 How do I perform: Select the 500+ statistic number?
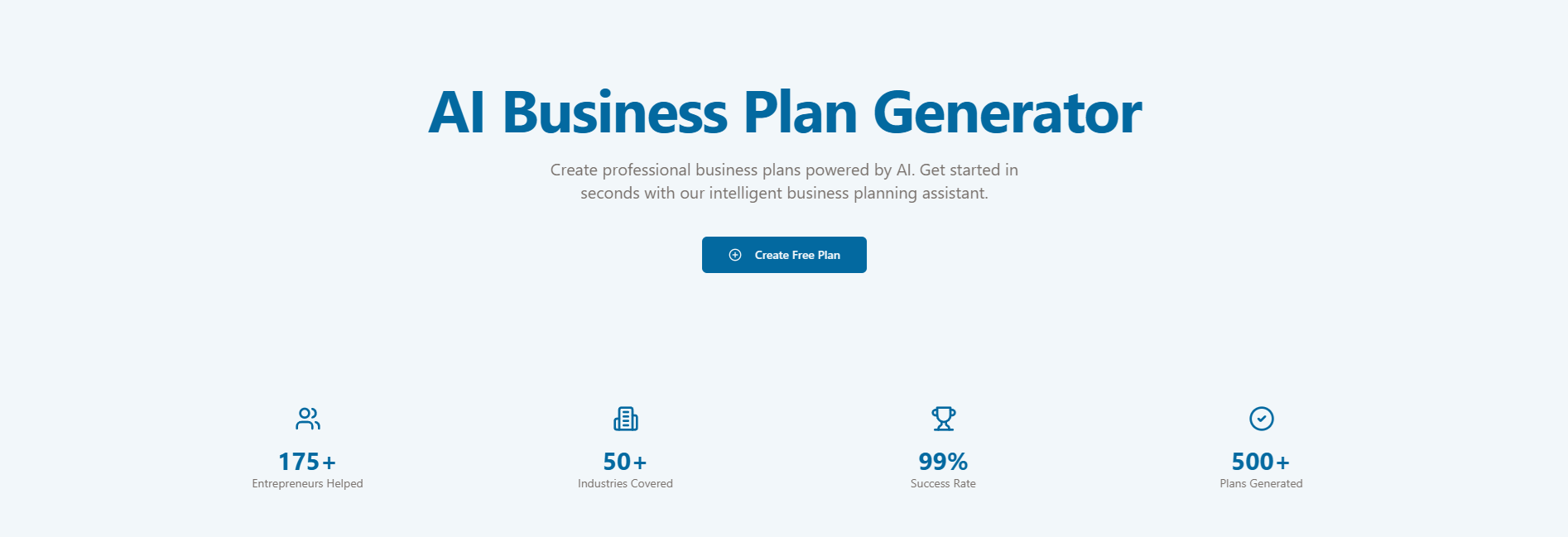pos(1261,462)
